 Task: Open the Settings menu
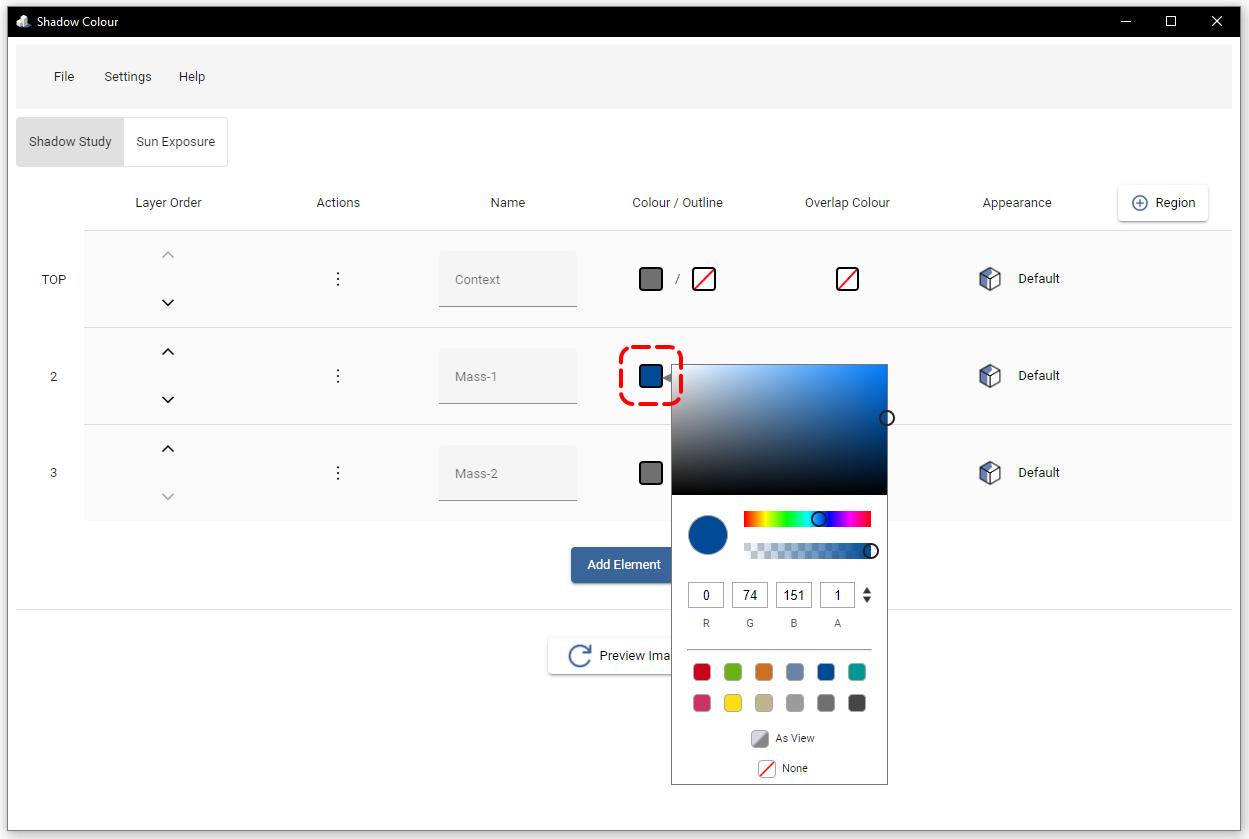[x=127, y=76]
